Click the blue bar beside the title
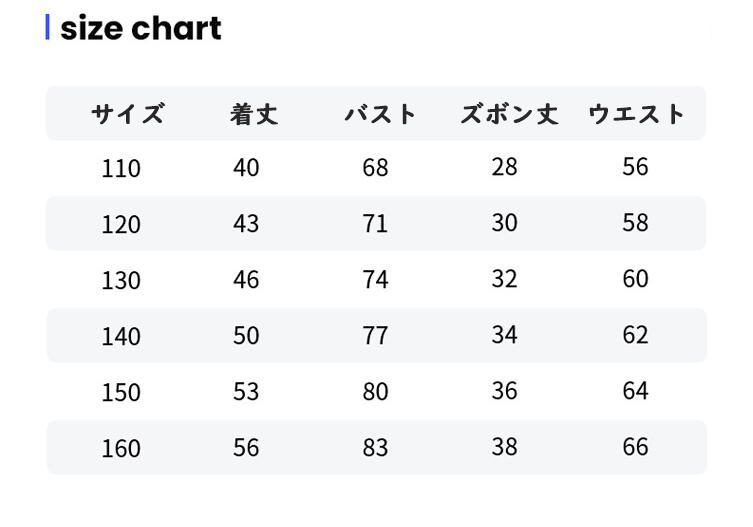 point(47,27)
